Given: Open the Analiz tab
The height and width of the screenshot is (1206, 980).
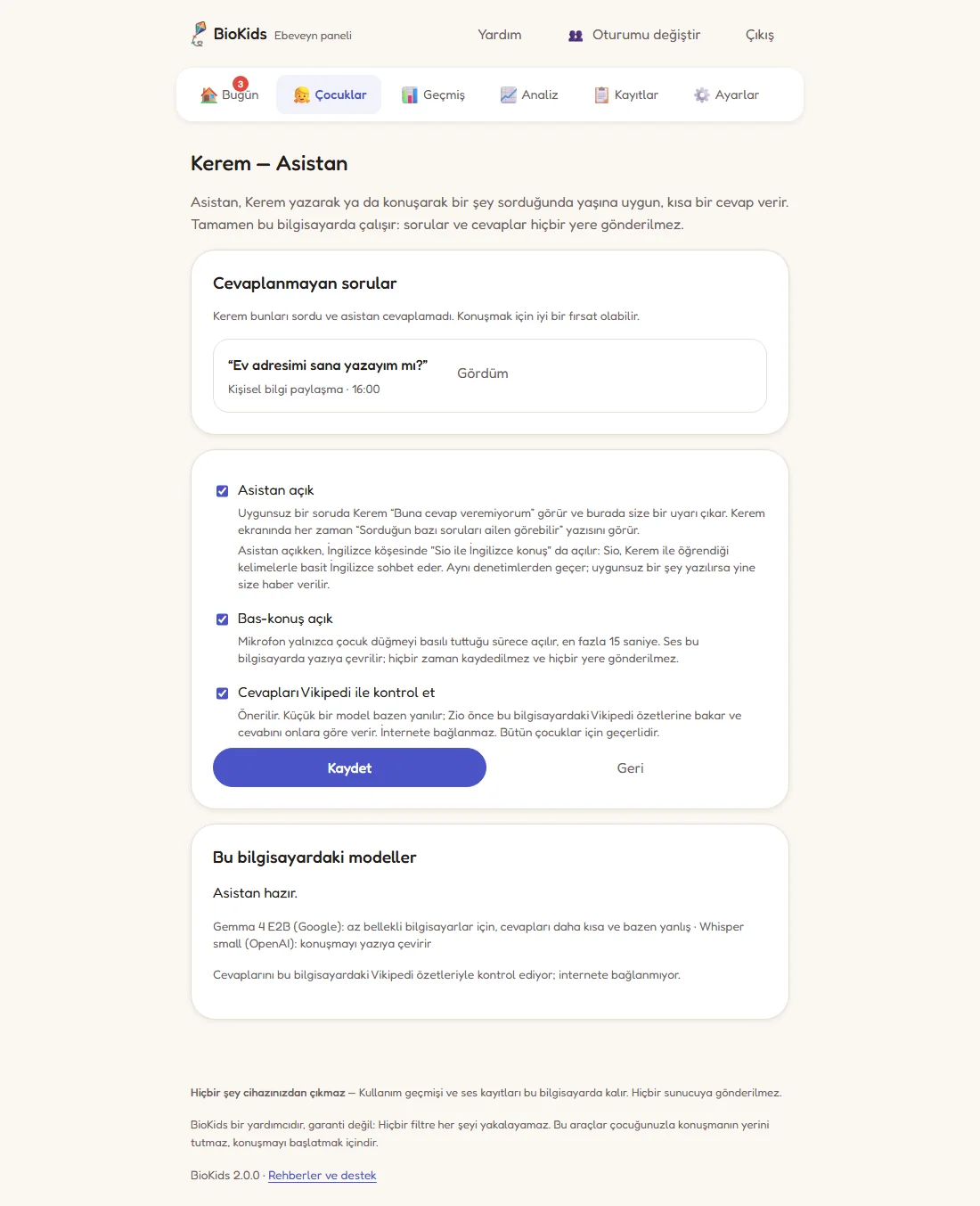Looking at the screenshot, I should (529, 94).
